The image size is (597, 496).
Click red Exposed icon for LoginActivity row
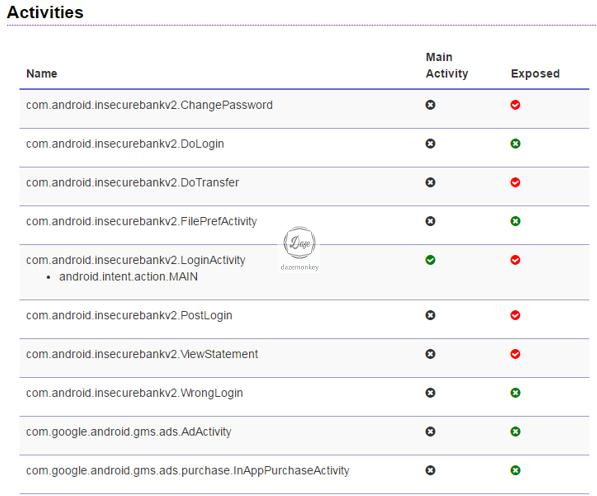[x=515, y=260]
